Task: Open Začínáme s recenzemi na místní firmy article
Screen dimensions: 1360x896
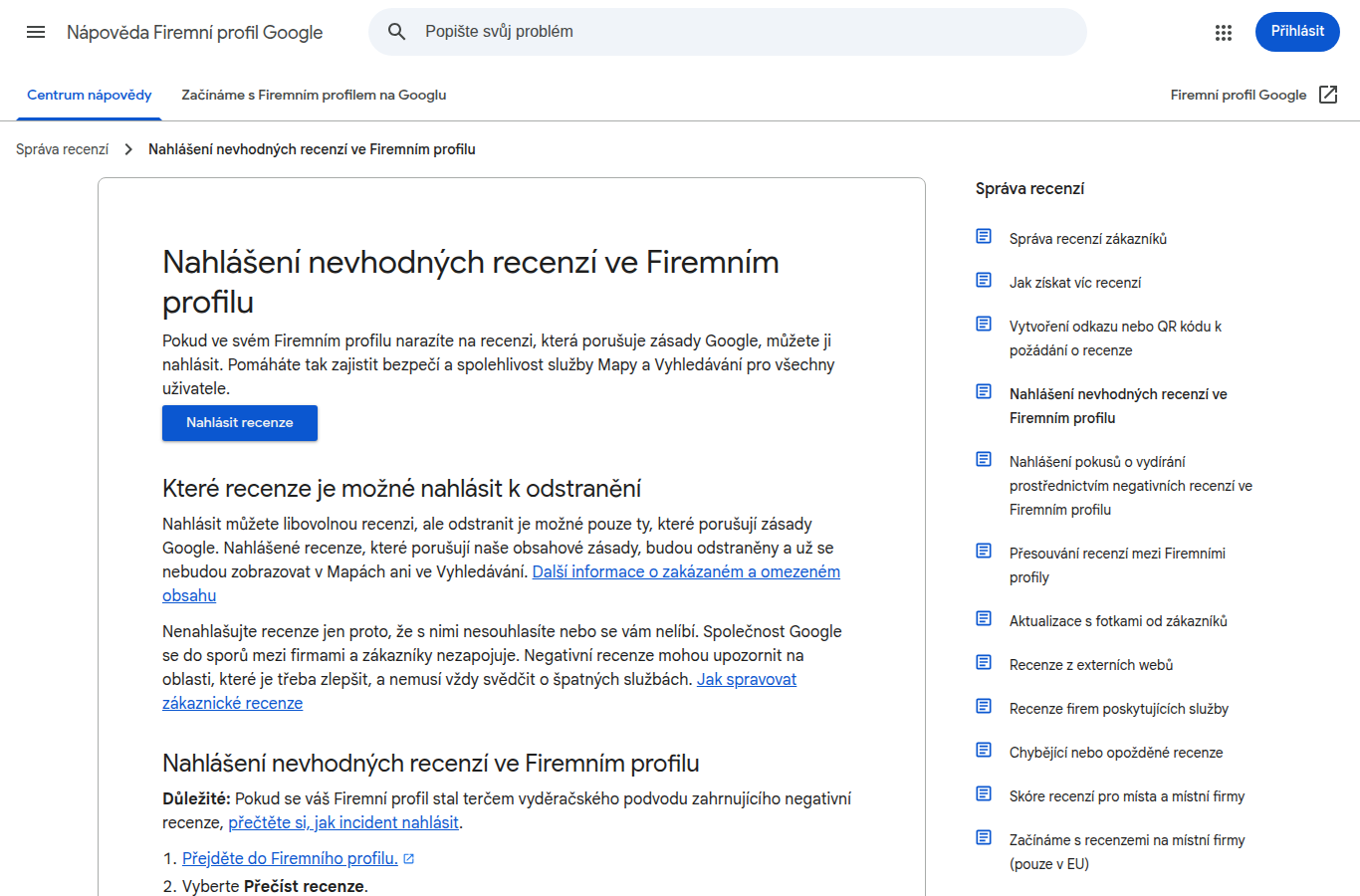Action: [x=1127, y=852]
